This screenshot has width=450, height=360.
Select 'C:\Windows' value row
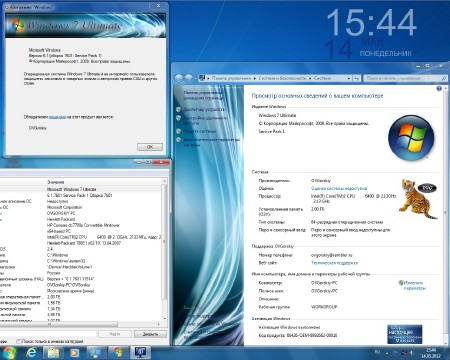[x=57, y=255]
